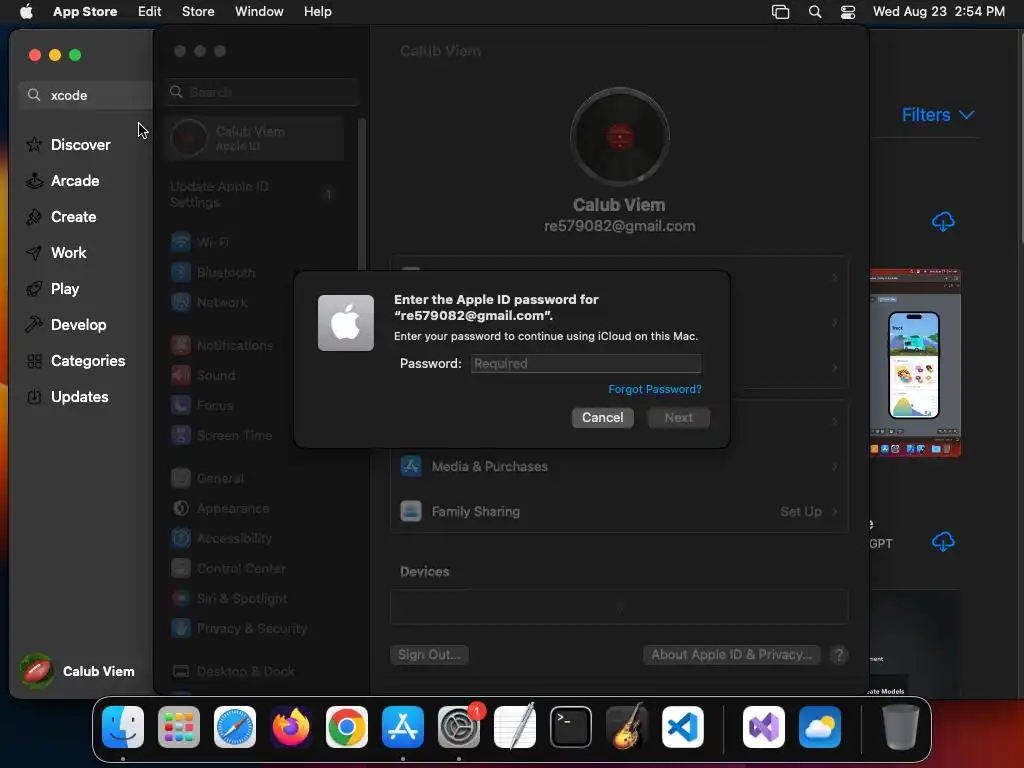The width and height of the screenshot is (1024, 768).
Task: Click App Store icon in Dock
Action: tap(403, 727)
